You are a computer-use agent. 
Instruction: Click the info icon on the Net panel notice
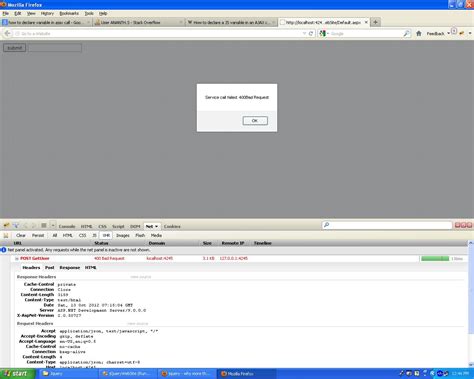click(3, 250)
